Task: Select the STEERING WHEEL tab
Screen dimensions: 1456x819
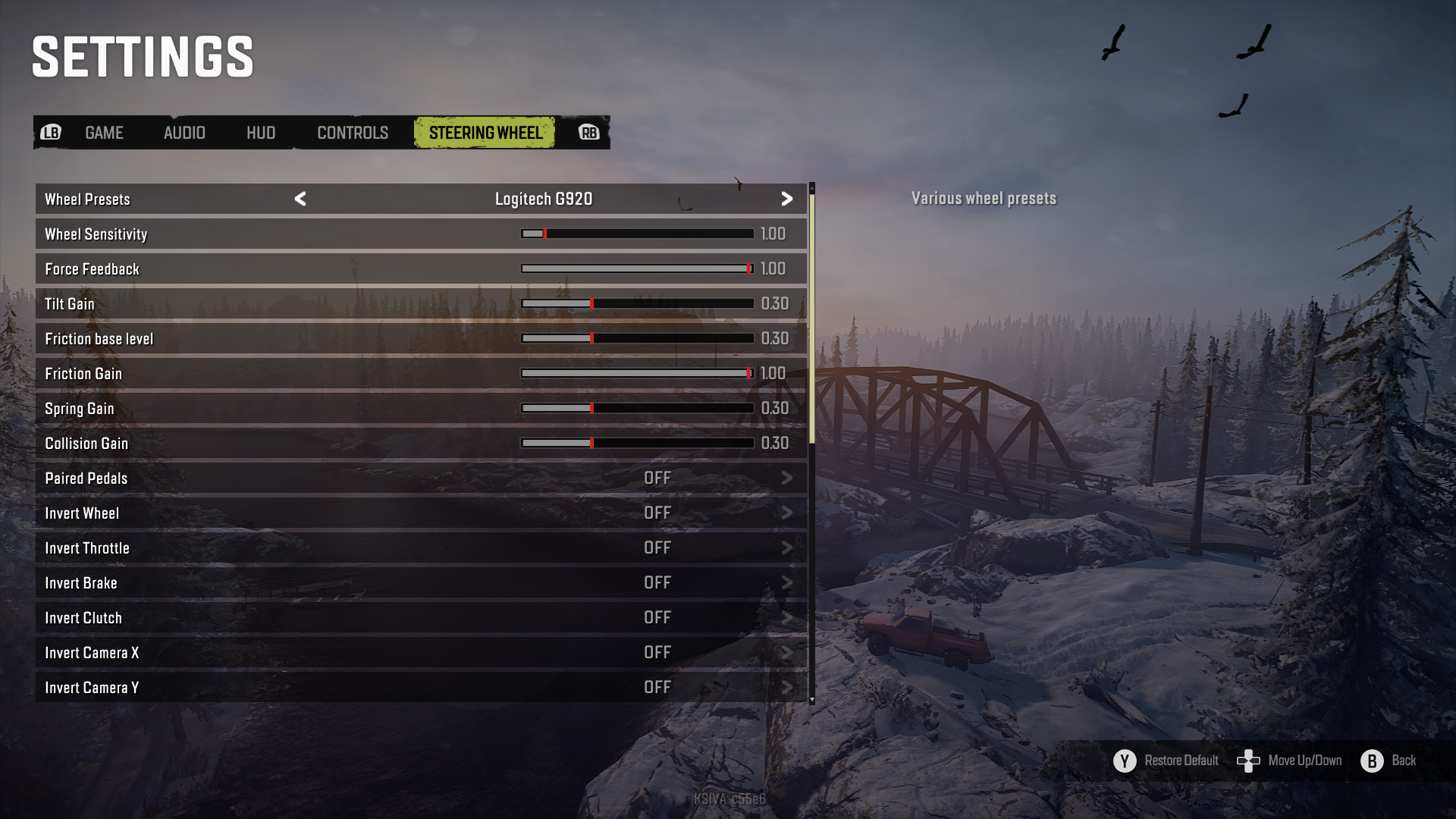Action: [x=485, y=132]
